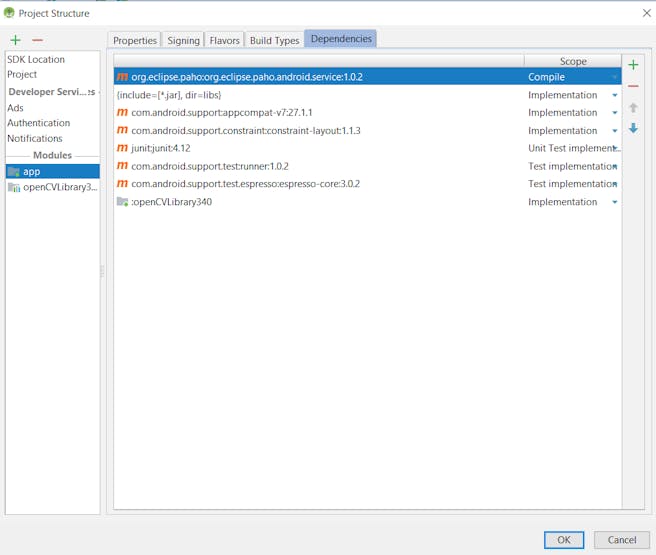This screenshot has height=555, width=656.
Task: Open scope dropdown for junit row
Action: coord(615,148)
